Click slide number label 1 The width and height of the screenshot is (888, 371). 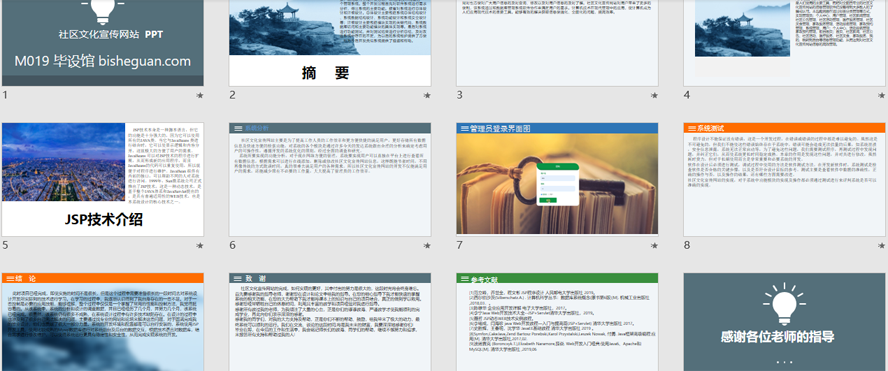click(x=5, y=95)
